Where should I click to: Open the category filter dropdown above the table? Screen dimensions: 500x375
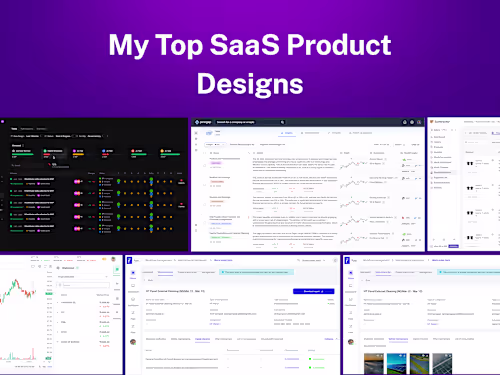[215, 144]
